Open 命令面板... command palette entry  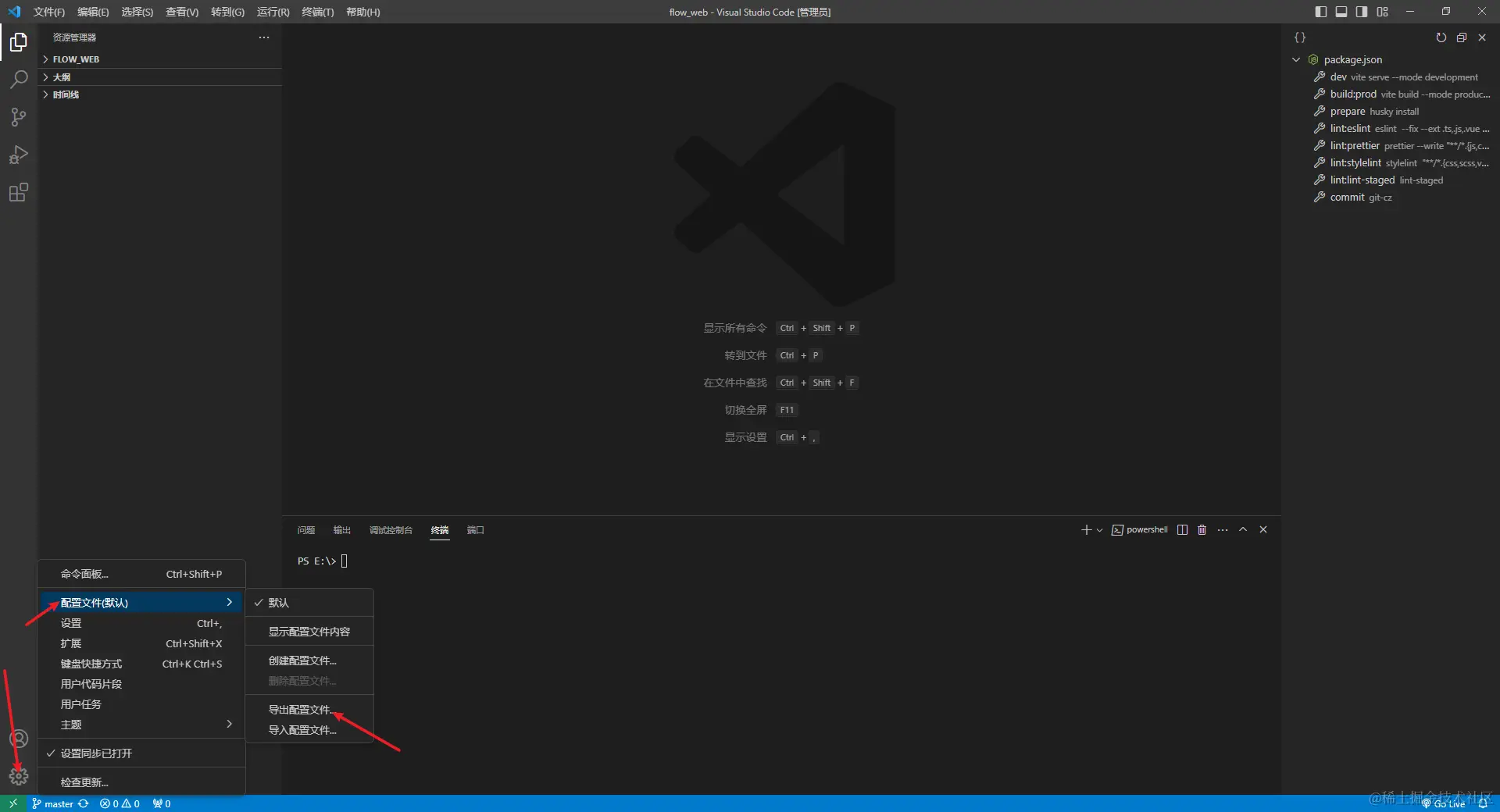coord(141,574)
